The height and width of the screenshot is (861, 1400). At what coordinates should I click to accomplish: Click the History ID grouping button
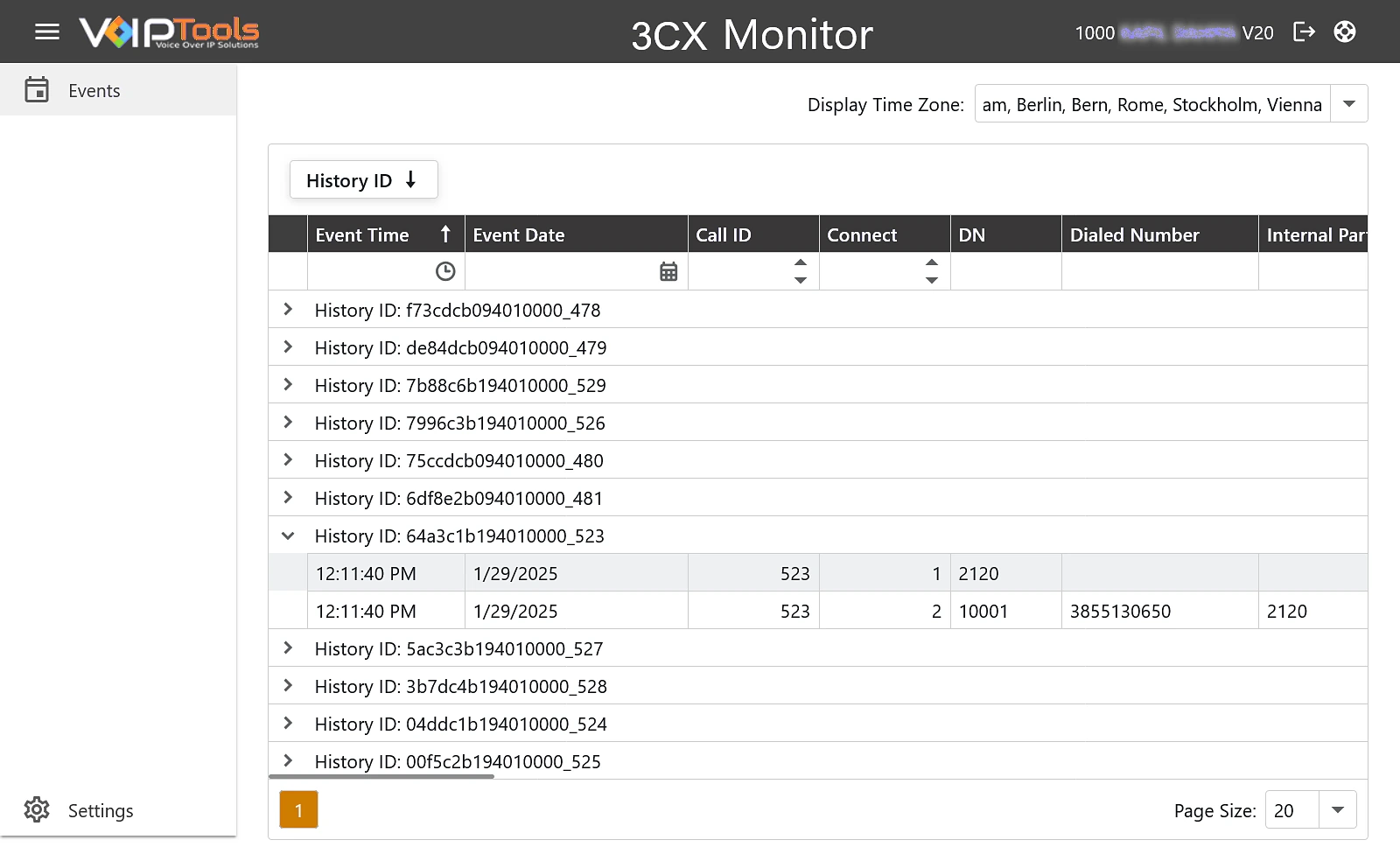click(x=363, y=180)
